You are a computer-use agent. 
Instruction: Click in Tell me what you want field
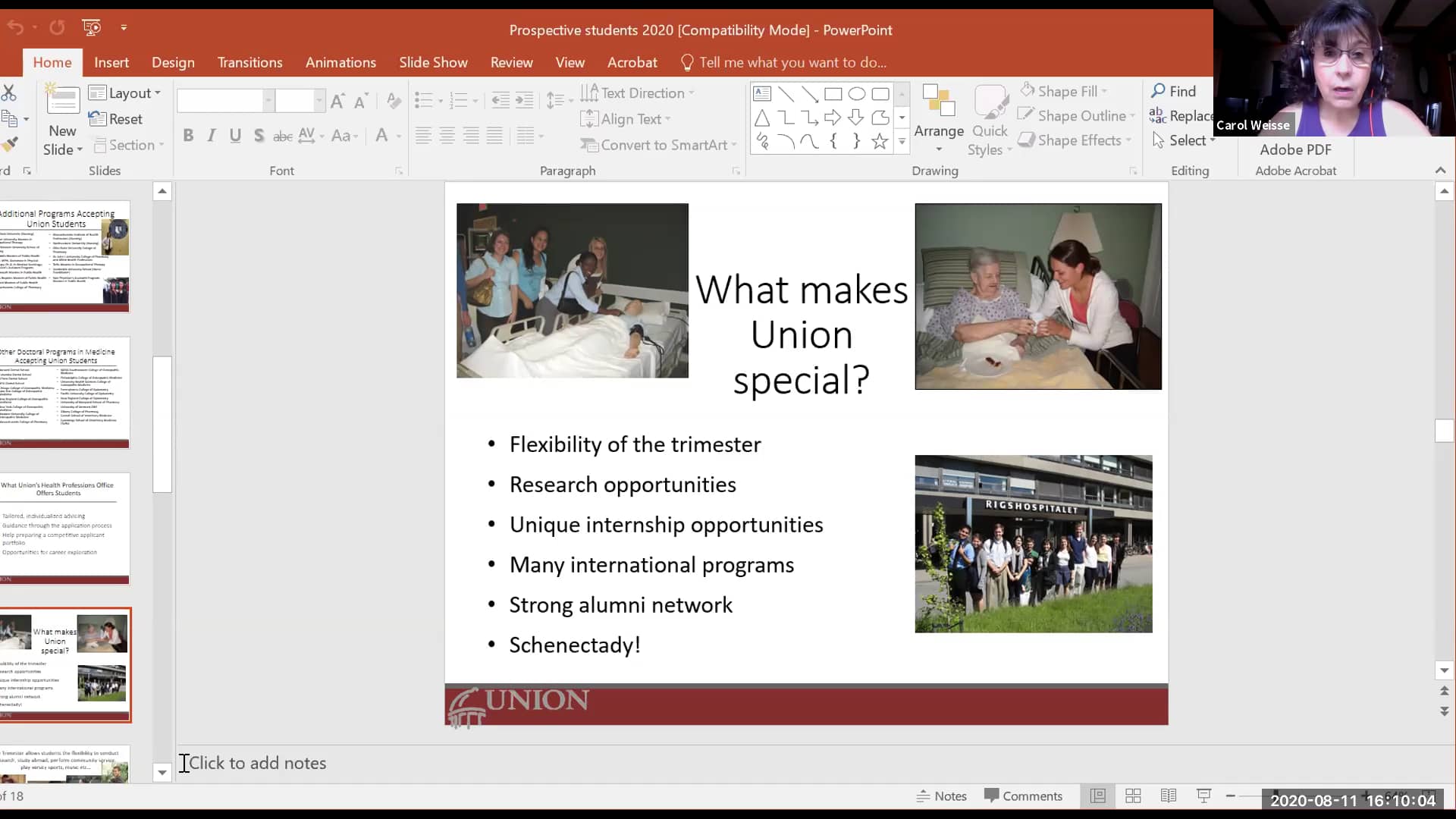[792, 62]
